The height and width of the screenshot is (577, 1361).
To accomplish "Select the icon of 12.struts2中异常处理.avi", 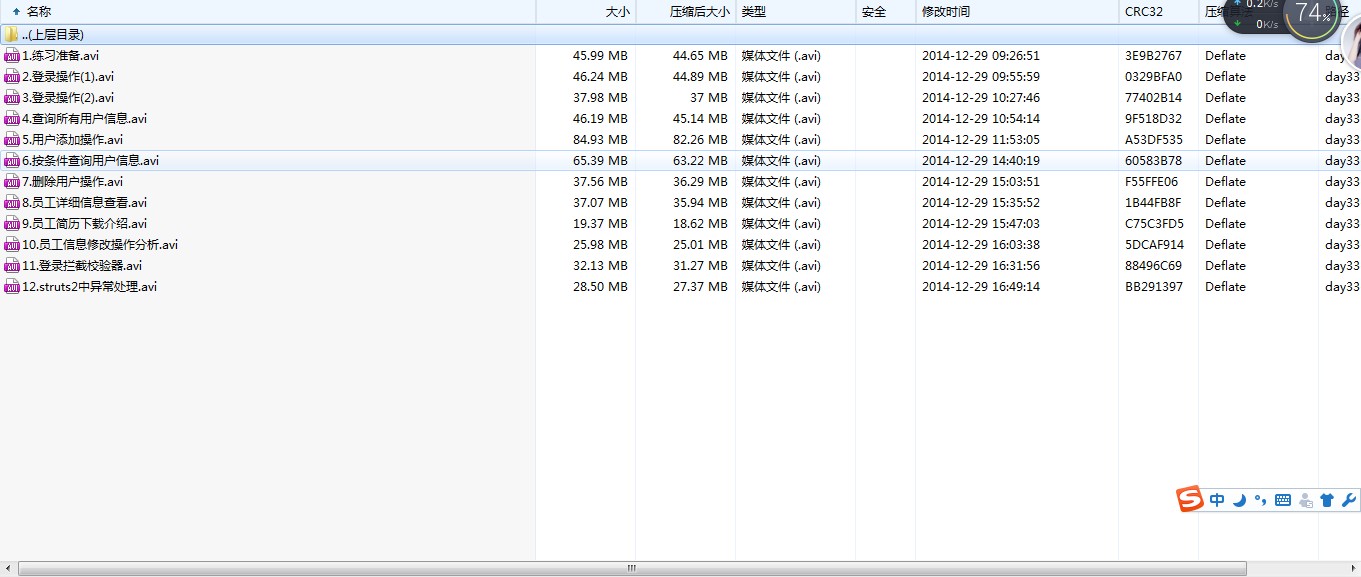I will 12,287.
